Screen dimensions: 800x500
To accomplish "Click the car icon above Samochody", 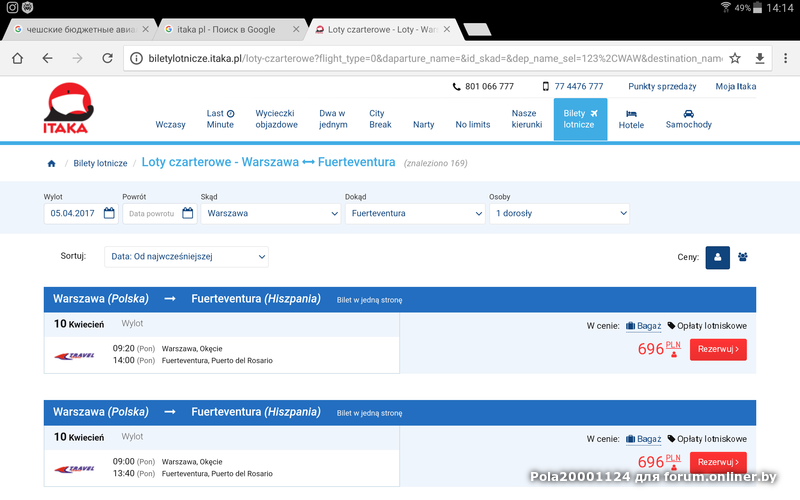I will point(688,113).
